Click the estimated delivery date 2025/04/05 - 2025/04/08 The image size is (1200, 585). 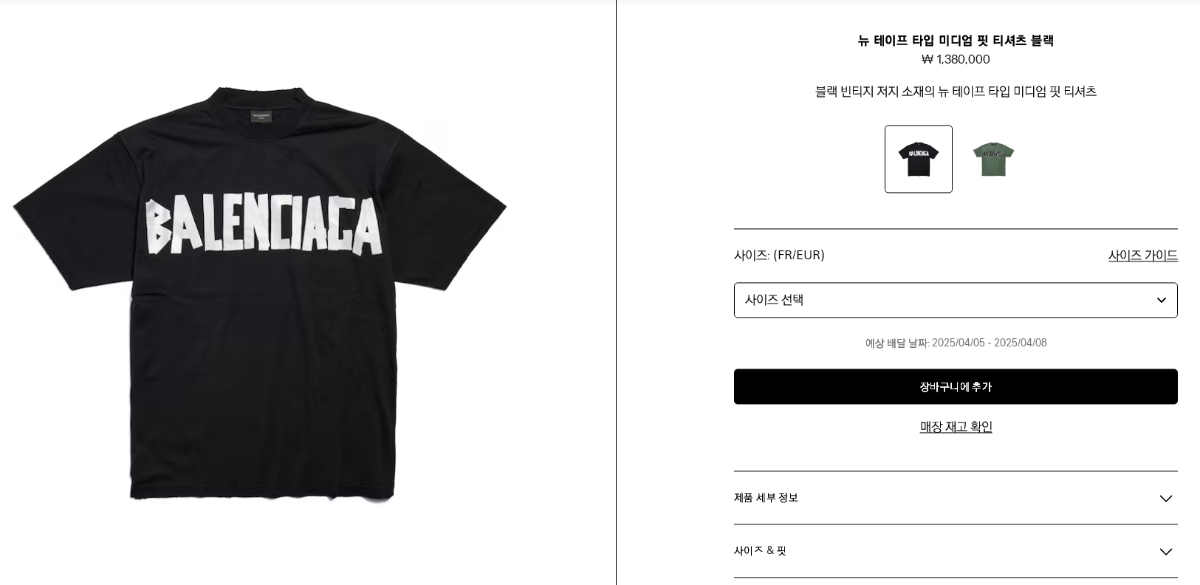point(989,343)
